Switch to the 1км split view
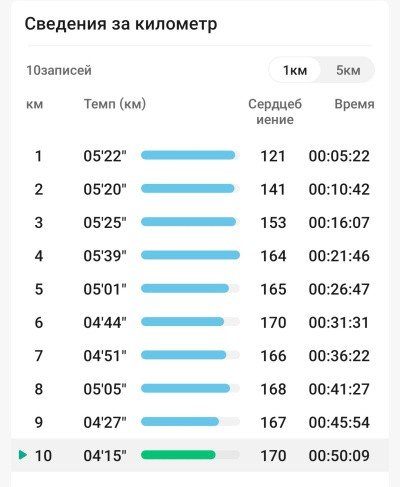This screenshot has height=487, width=400. pos(295,70)
